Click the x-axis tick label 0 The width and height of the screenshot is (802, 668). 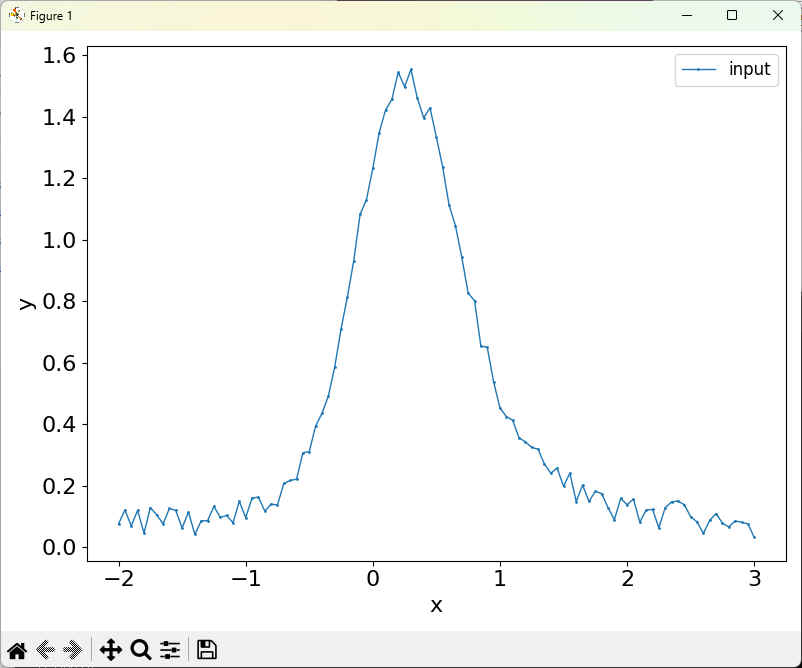pos(373,578)
